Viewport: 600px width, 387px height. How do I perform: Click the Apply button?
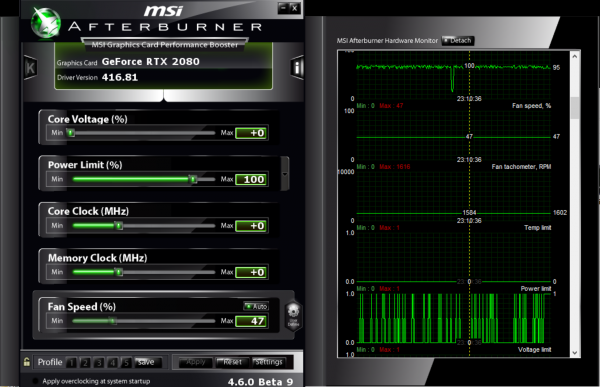tap(195, 362)
